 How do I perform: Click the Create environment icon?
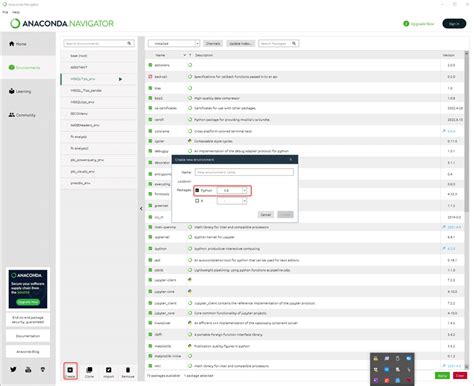tap(70, 370)
